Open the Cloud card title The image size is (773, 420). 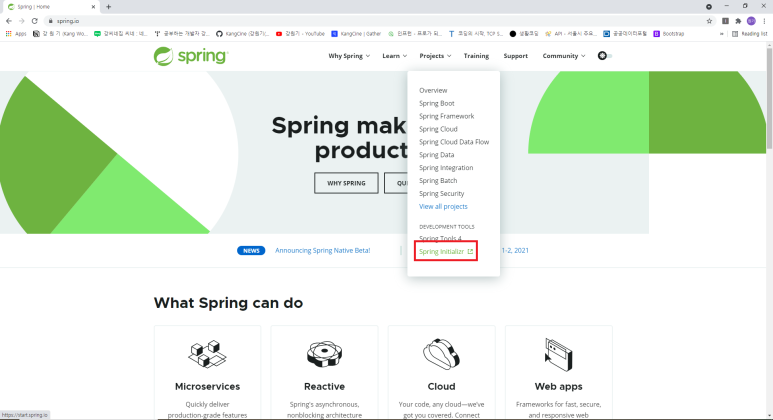441,386
